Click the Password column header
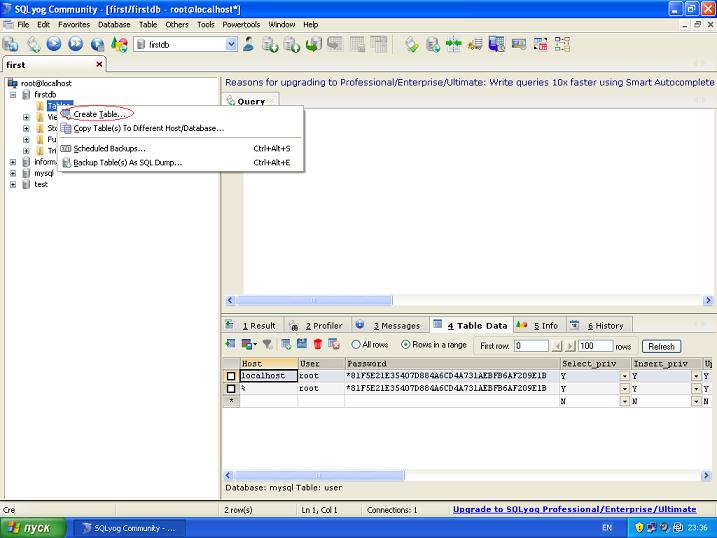The height and width of the screenshot is (538, 717). [452, 364]
